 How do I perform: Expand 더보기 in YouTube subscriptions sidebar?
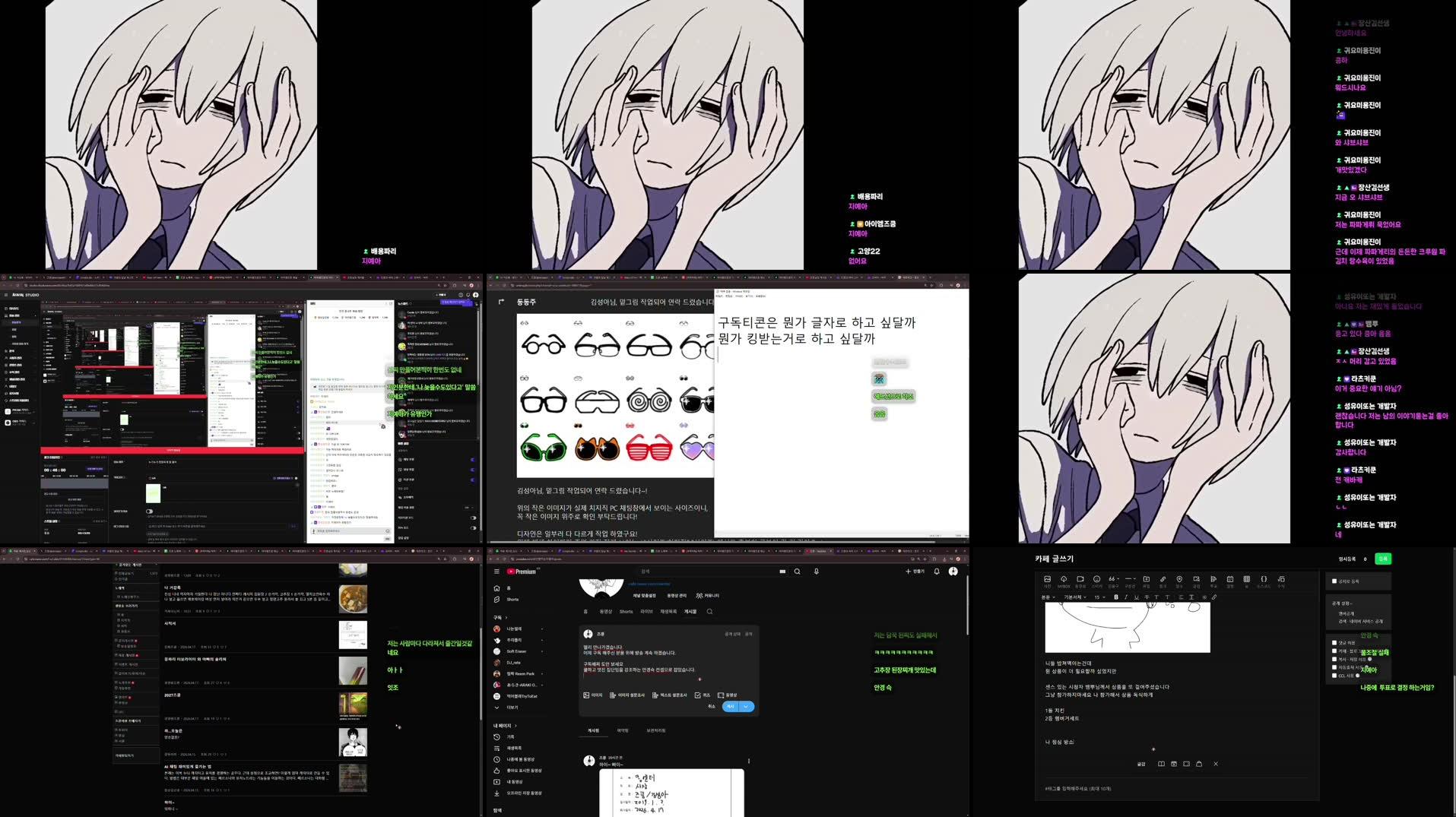coord(507,707)
